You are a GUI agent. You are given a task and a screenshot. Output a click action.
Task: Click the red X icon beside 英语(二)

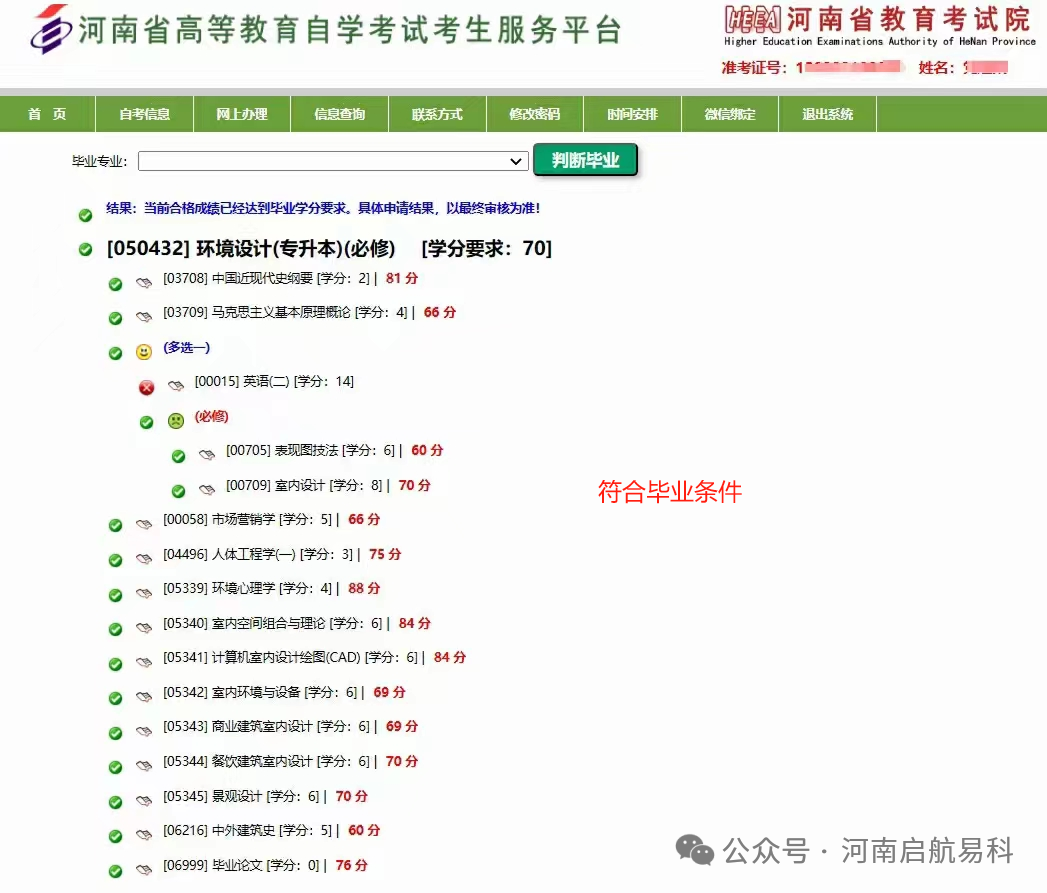point(147,386)
